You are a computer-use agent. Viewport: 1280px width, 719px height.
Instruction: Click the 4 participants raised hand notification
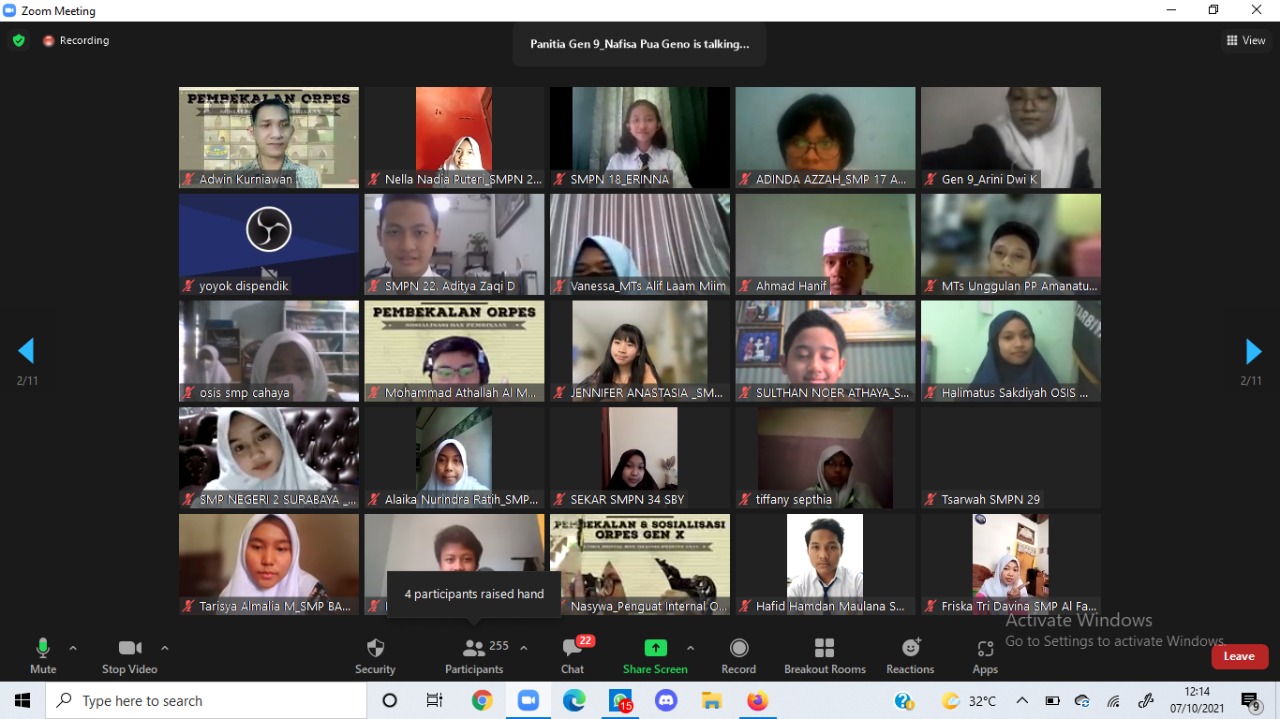pos(474,594)
